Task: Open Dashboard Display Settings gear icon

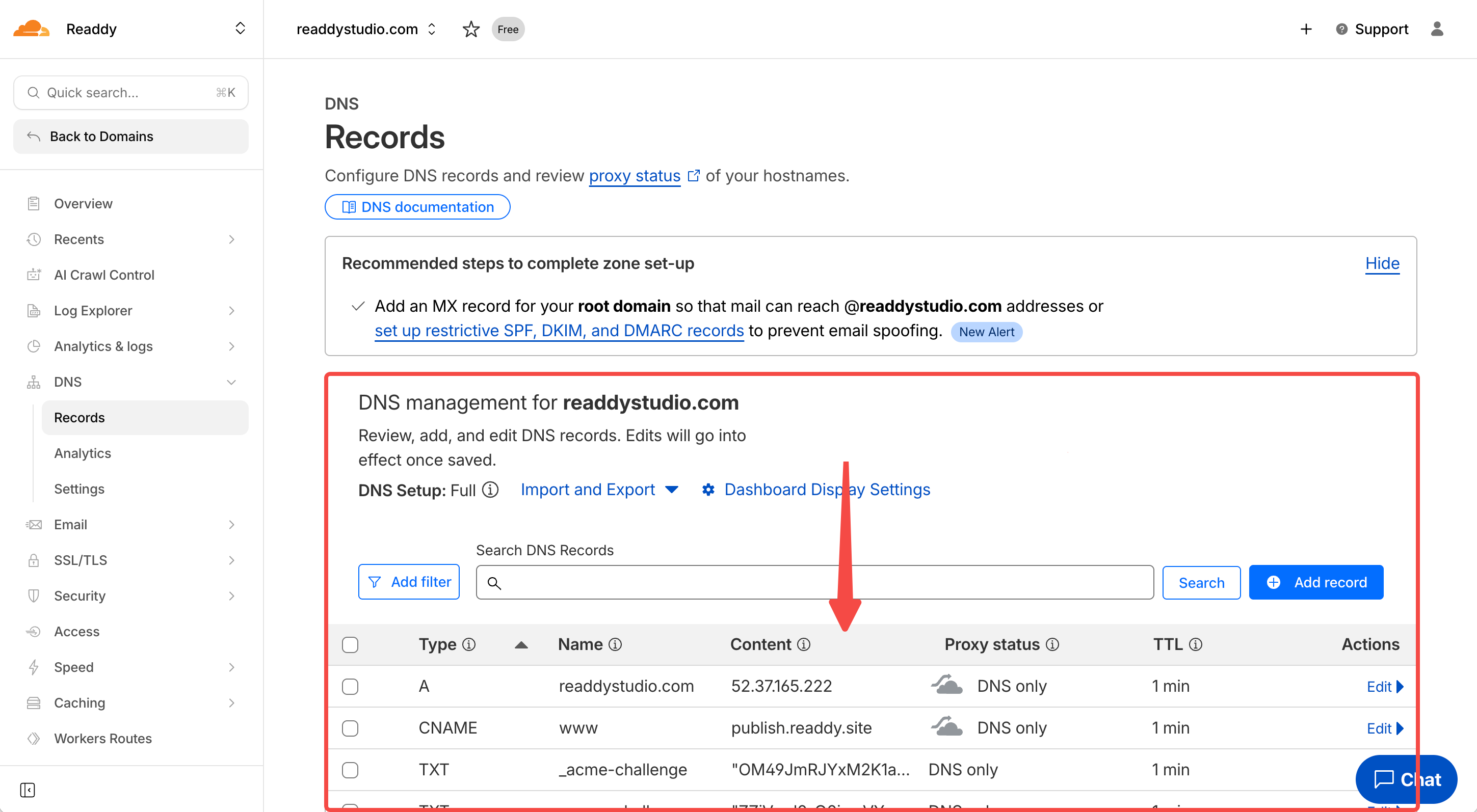Action: pyautogui.click(x=708, y=490)
